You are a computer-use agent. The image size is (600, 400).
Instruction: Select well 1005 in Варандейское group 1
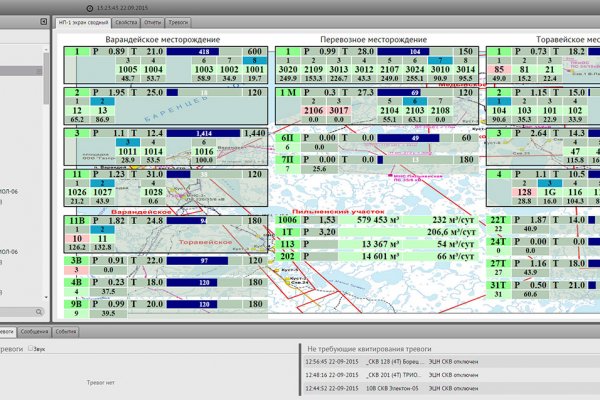tap(127, 68)
